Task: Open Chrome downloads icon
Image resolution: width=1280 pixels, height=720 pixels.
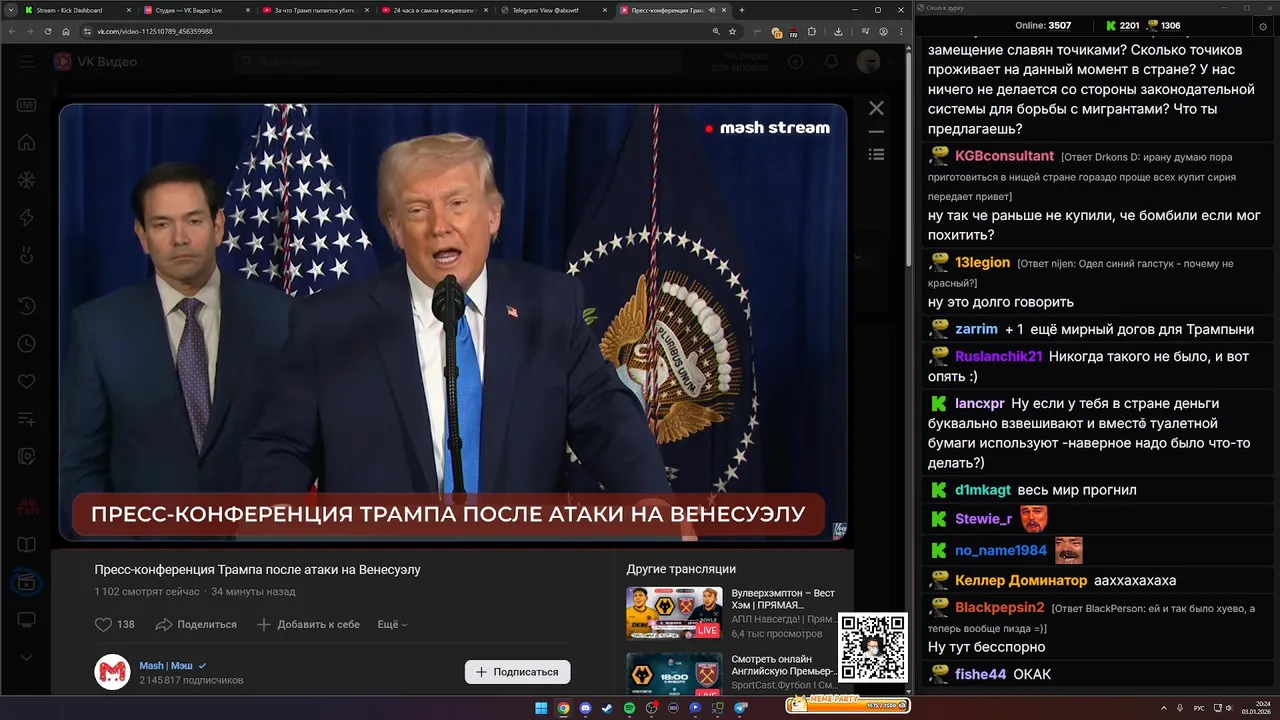Action: pyautogui.click(x=839, y=31)
